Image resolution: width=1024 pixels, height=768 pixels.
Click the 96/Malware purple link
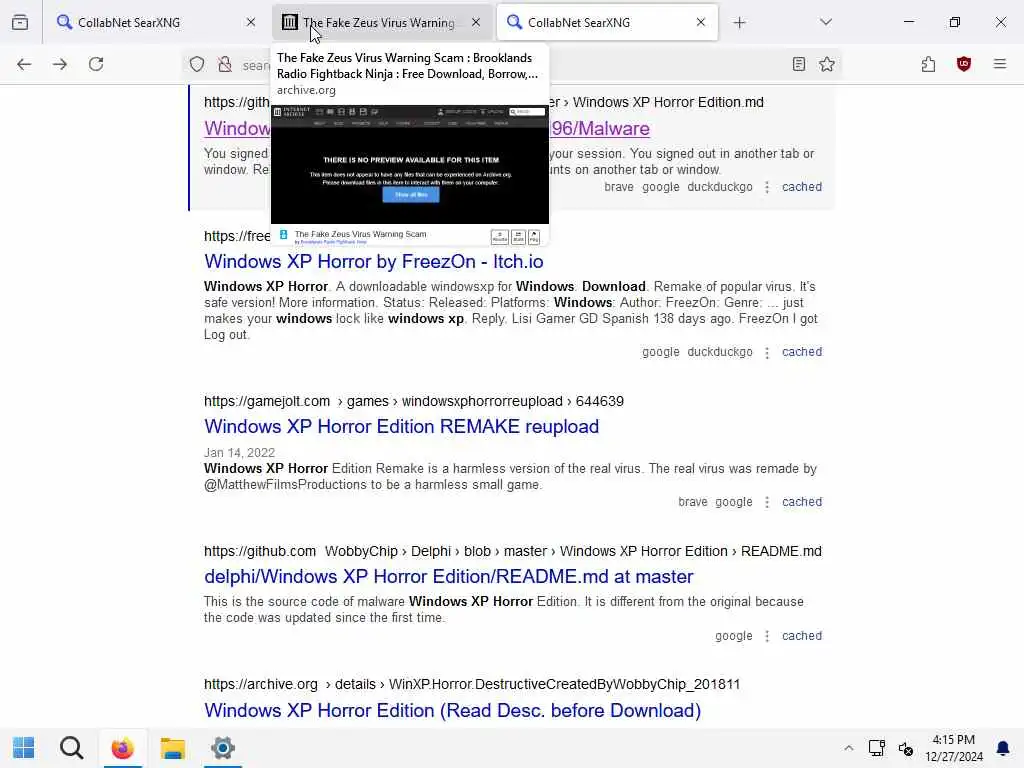600,129
